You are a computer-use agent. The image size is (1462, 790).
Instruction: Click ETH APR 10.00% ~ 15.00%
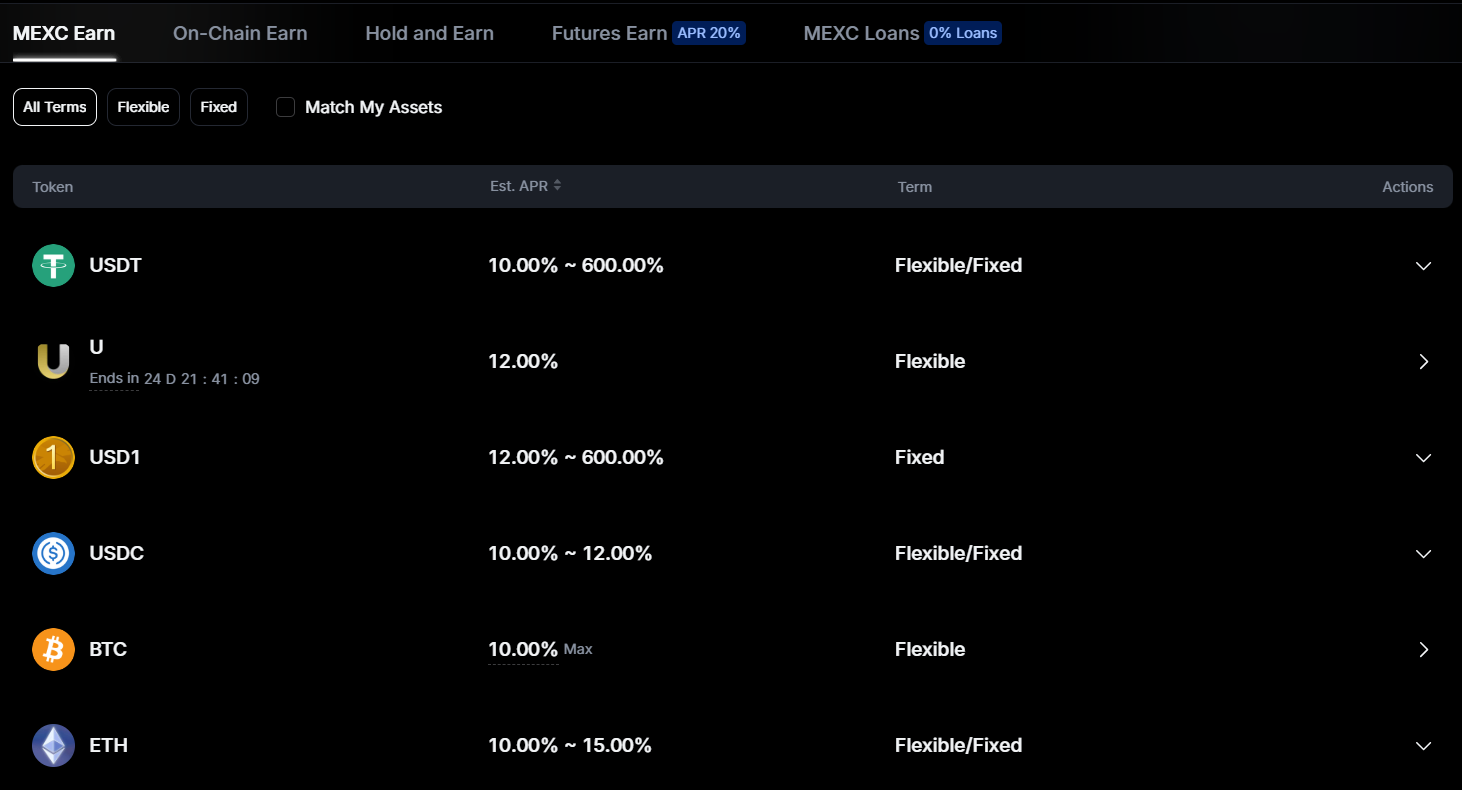point(570,746)
